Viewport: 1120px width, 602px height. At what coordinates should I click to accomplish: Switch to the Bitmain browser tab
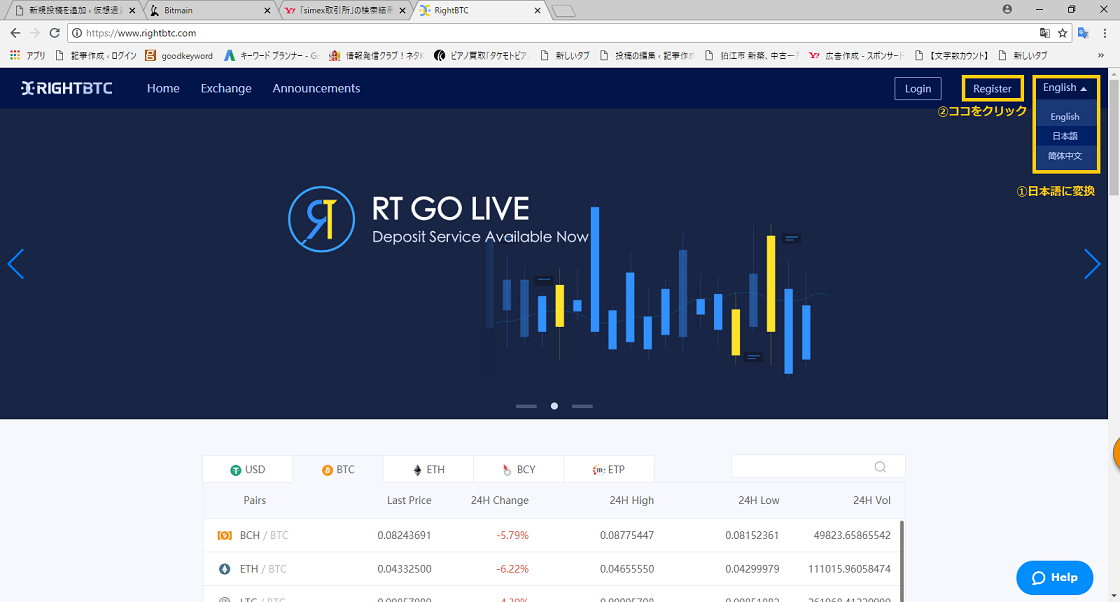click(211, 11)
